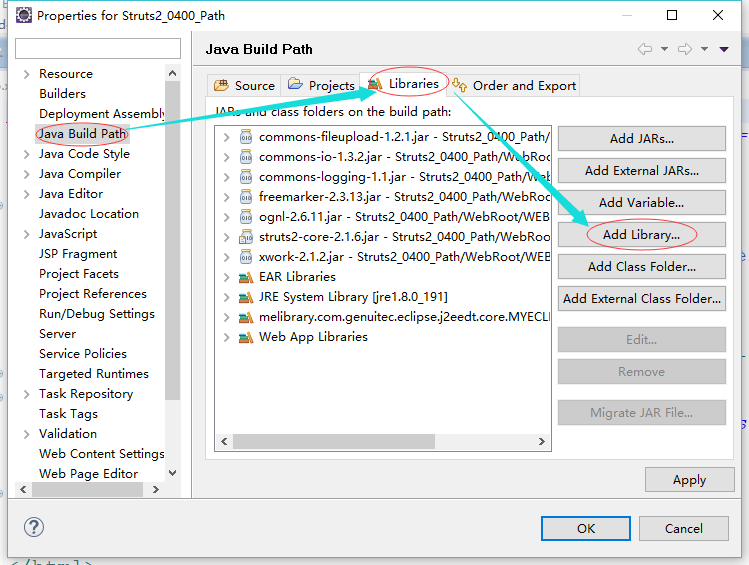Expand the JavaScript category
This screenshot has height=565, width=749.
27,234
